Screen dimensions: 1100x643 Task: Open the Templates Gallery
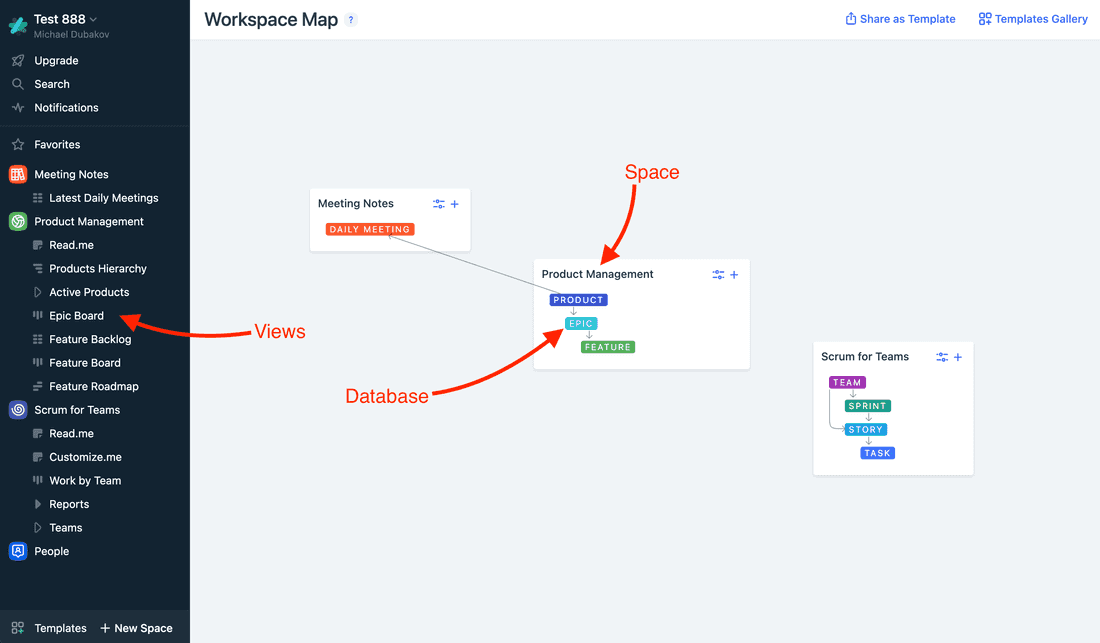click(x=1032, y=18)
